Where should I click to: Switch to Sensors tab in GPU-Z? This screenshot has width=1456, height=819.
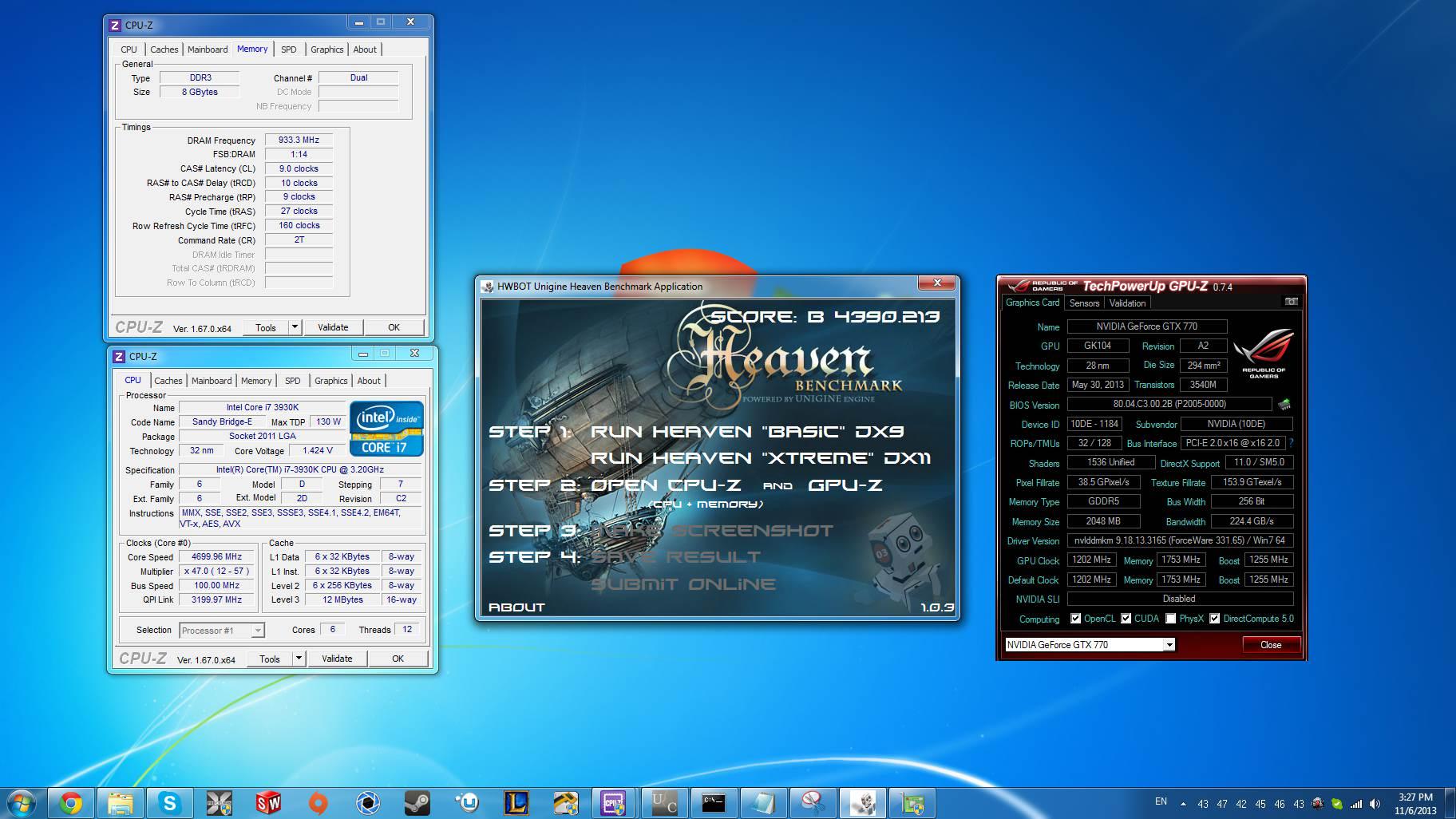(1084, 303)
